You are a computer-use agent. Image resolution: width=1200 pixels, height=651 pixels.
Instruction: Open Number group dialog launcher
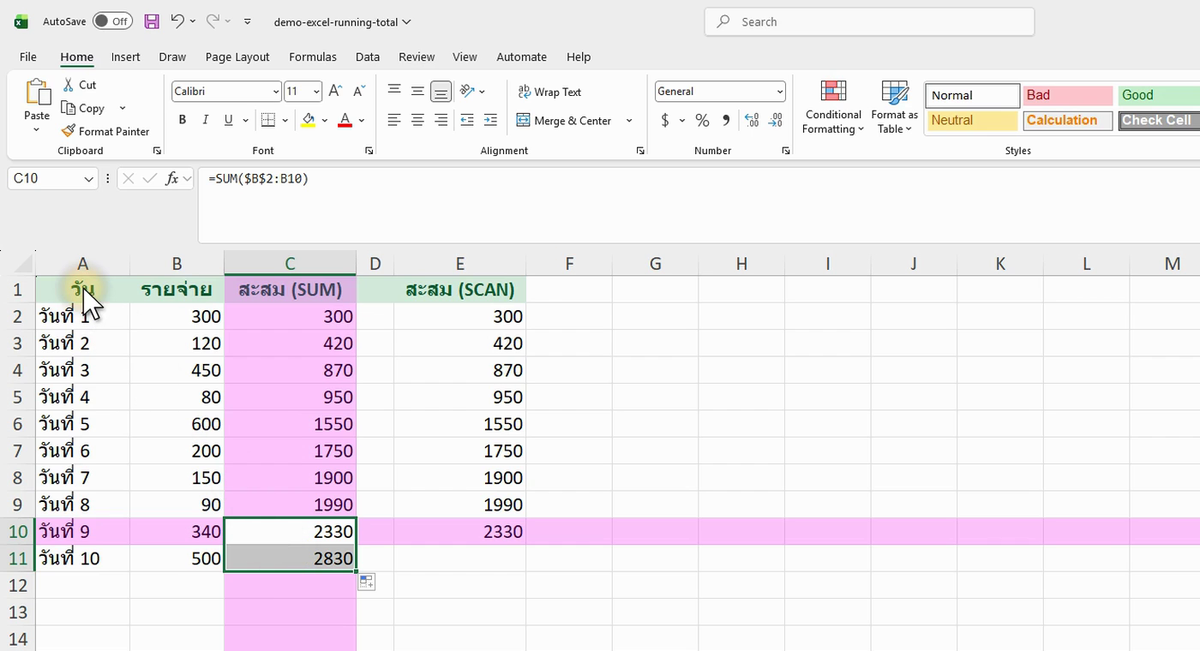click(x=786, y=150)
